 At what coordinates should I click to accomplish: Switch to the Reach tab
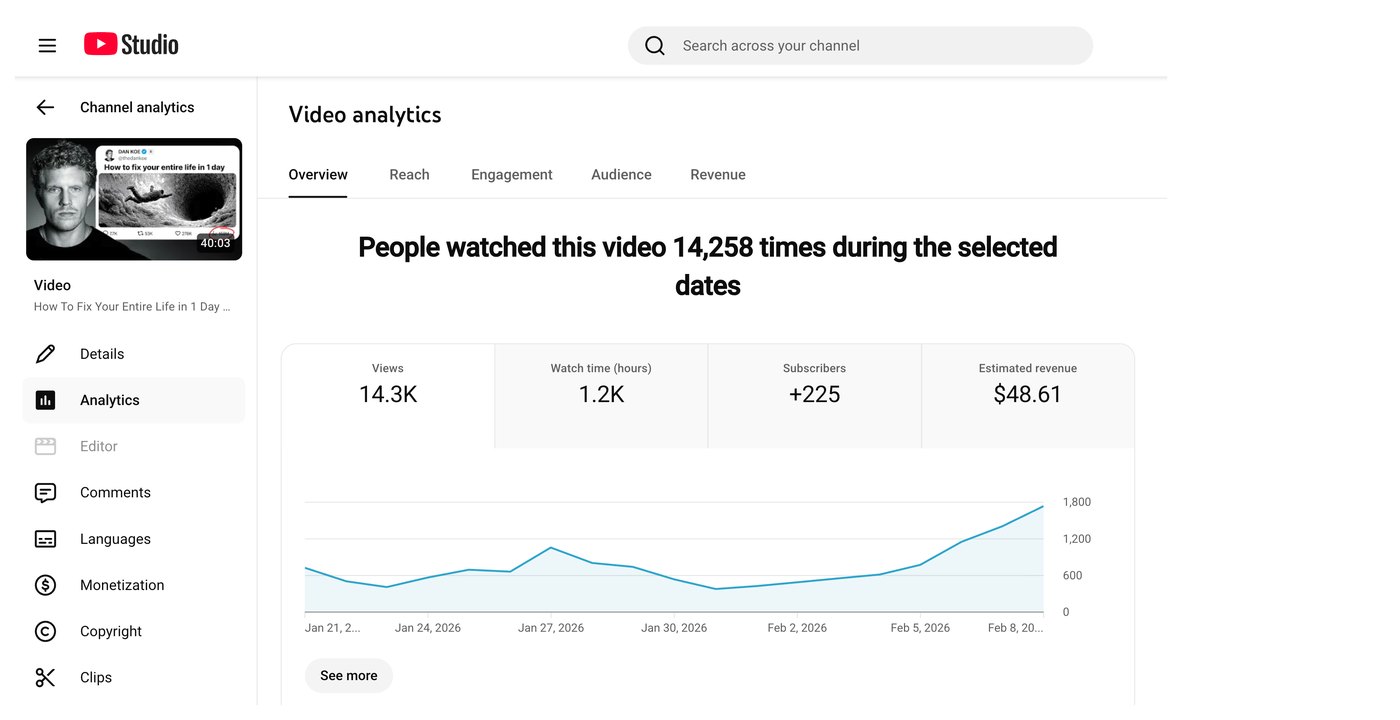click(x=409, y=175)
